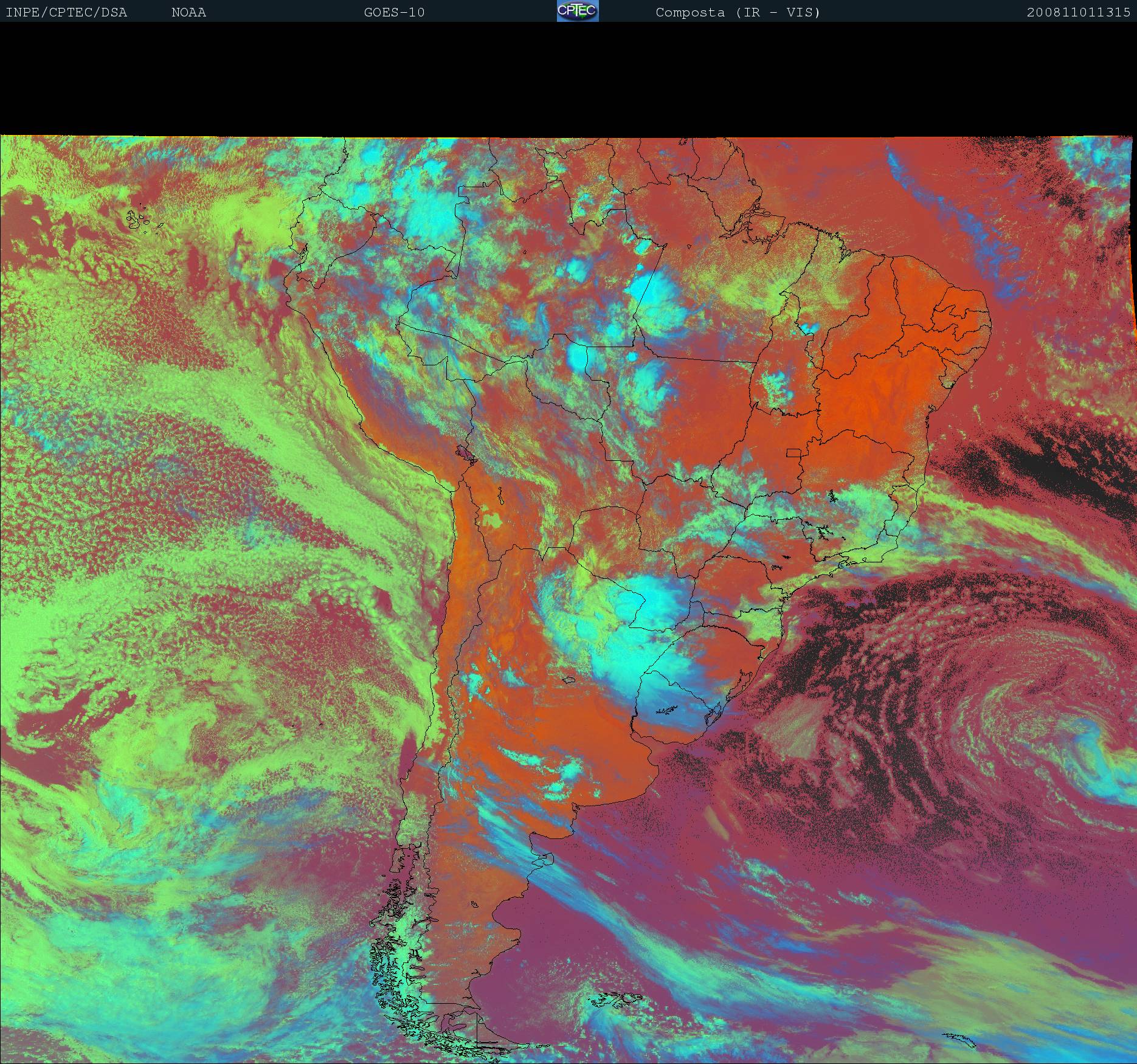
Task: Click the INPE/CPTEC/DSA header label
Action: [66, 12]
